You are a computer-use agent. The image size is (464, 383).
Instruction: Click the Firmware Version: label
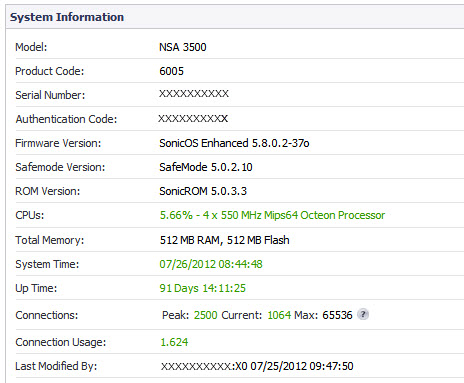[58, 143]
